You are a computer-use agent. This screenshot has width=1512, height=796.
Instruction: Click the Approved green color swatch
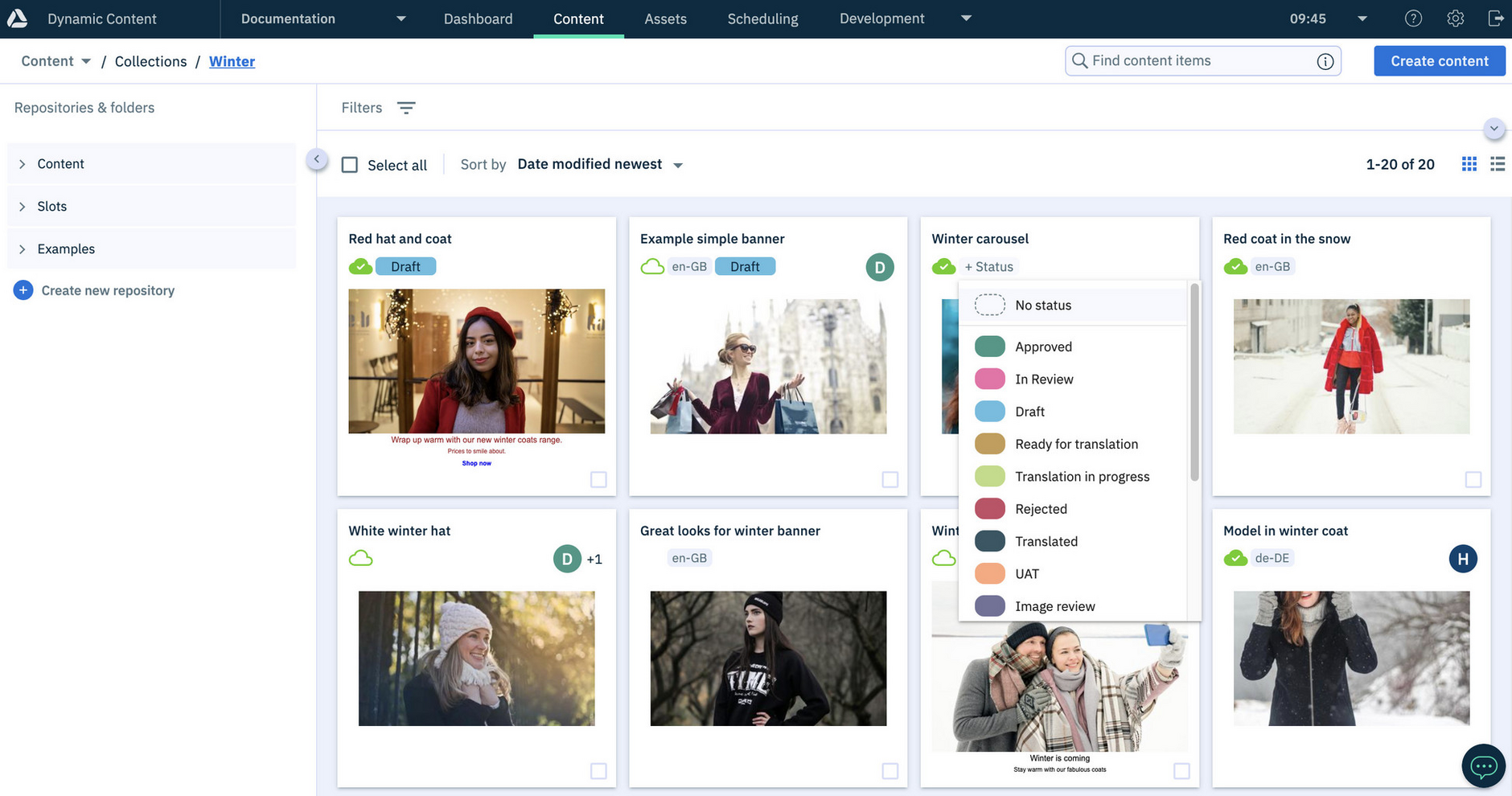tap(990, 347)
